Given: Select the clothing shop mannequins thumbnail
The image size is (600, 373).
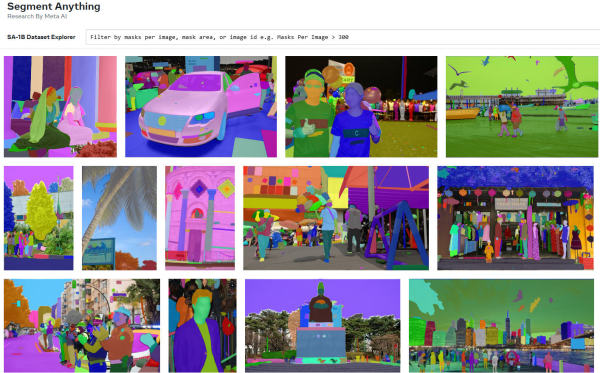Looking at the screenshot, I should 515,218.
